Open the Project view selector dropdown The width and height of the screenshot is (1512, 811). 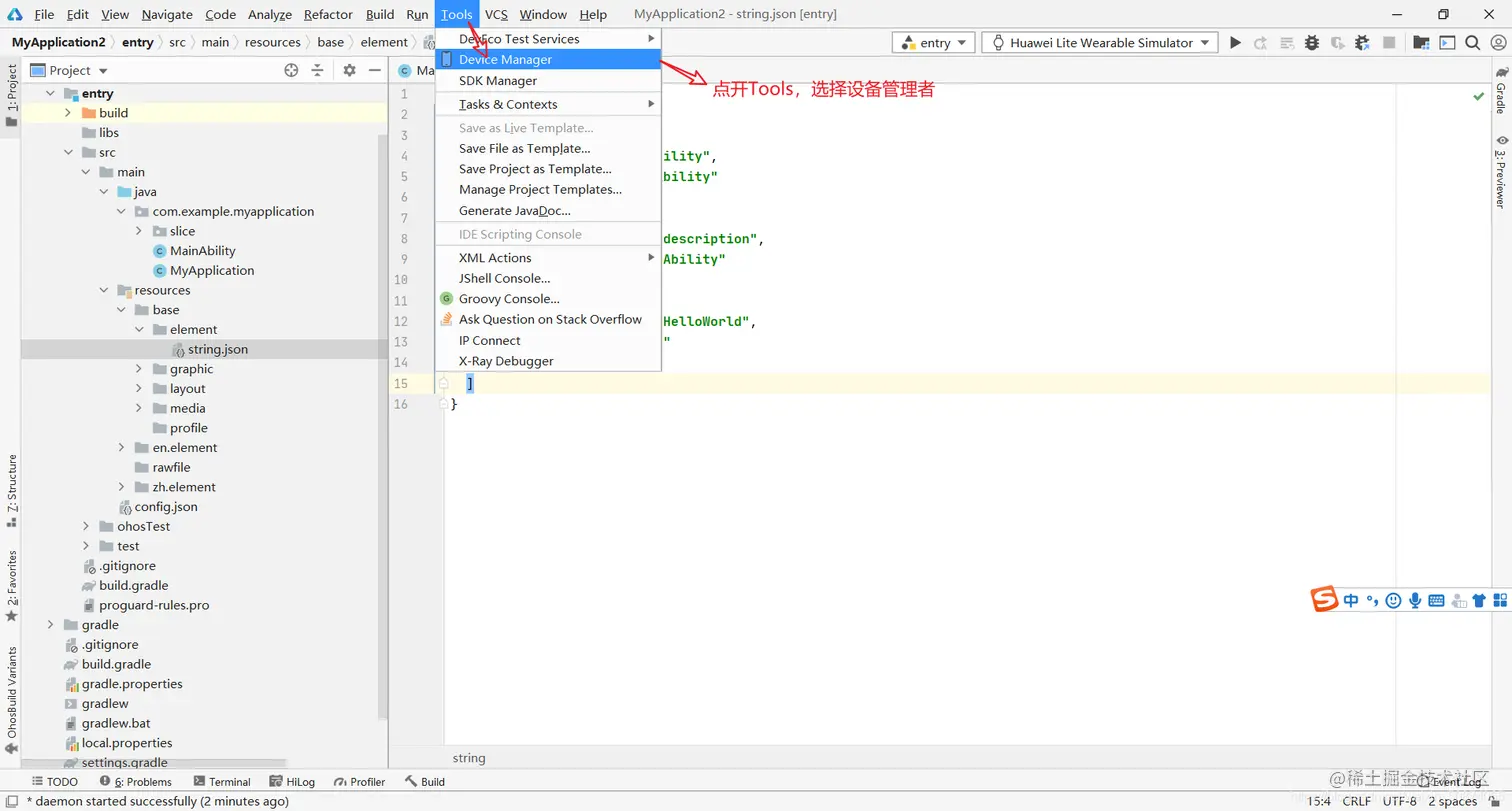click(69, 70)
